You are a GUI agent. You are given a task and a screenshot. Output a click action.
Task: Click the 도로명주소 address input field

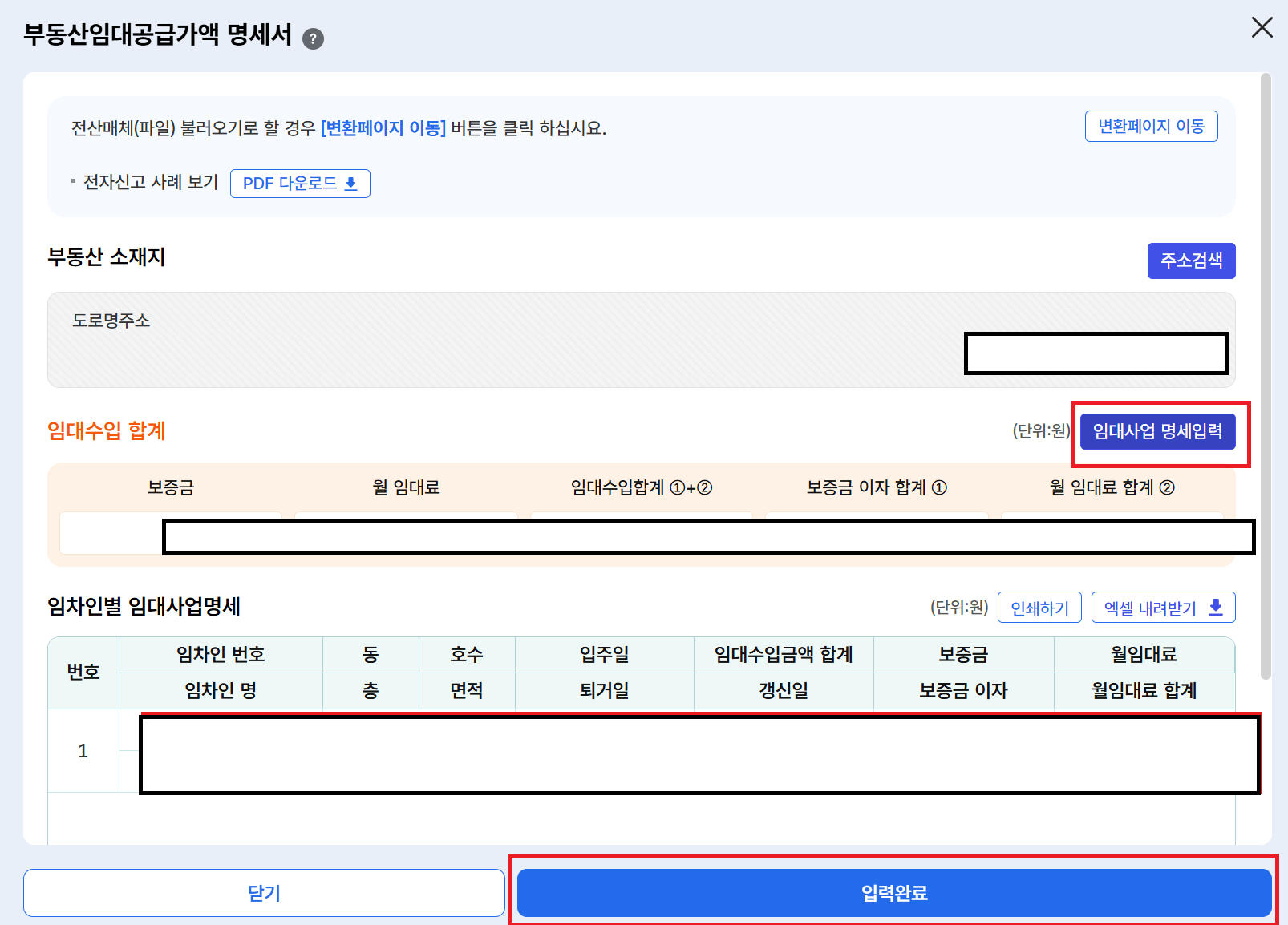point(1096,353)
